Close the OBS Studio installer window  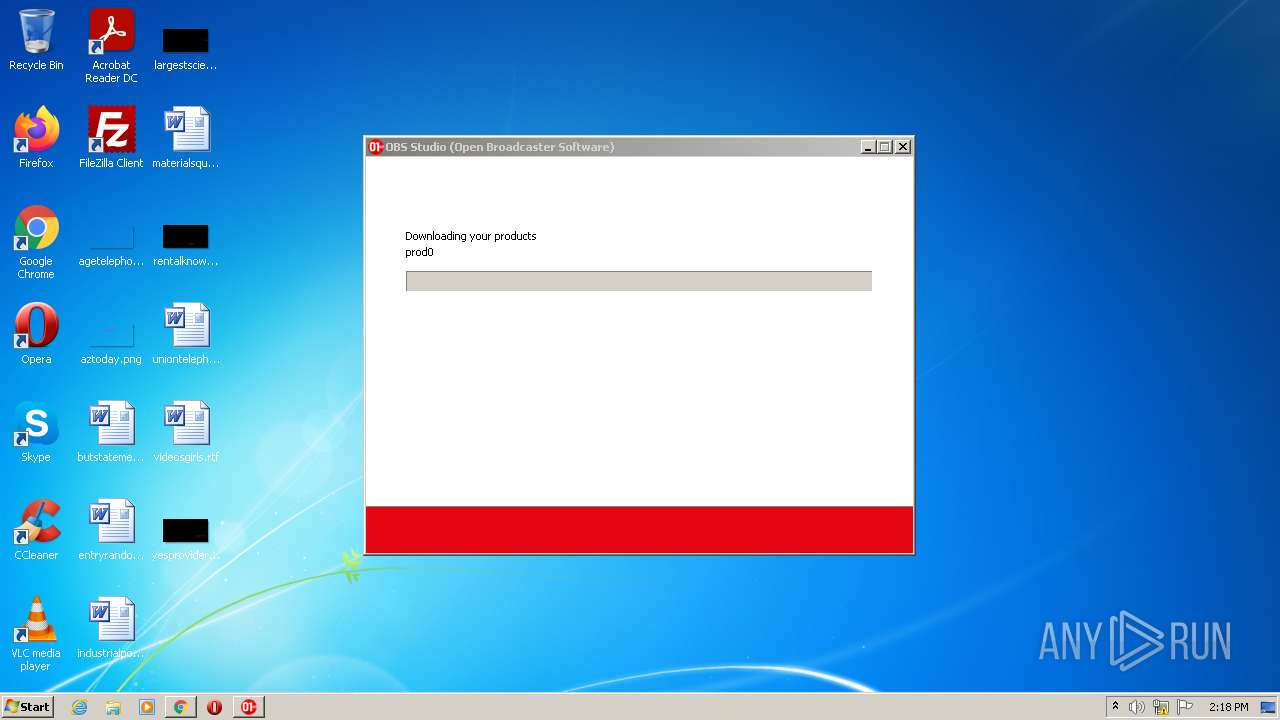coord(903,147)
